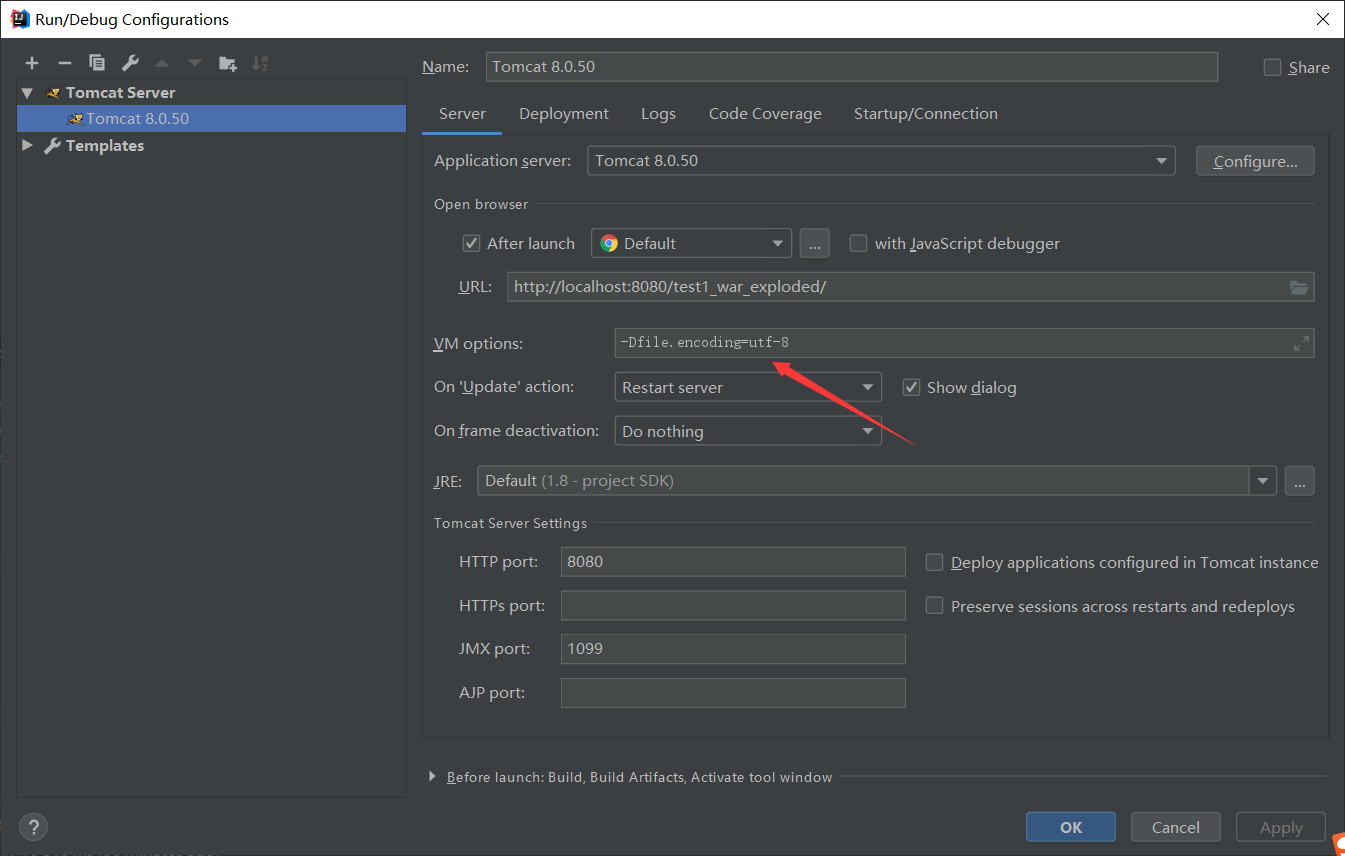This screenshot has height=856, width=1345.
Task: Open edit defaults wrench icon in toolbar
Action: (130, 63)
